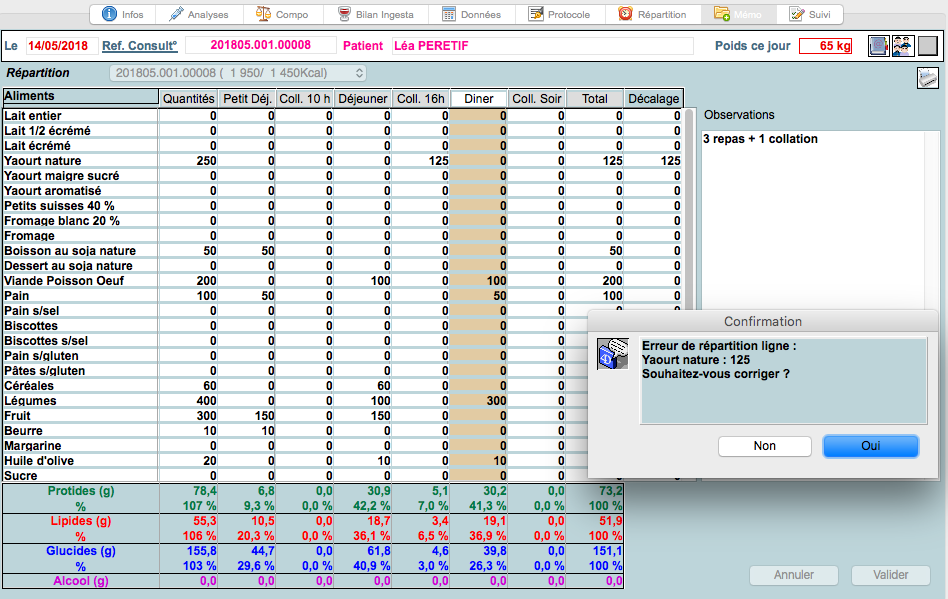Click the Viande Poisson Oeuf row label

click(x=64, y=280)
